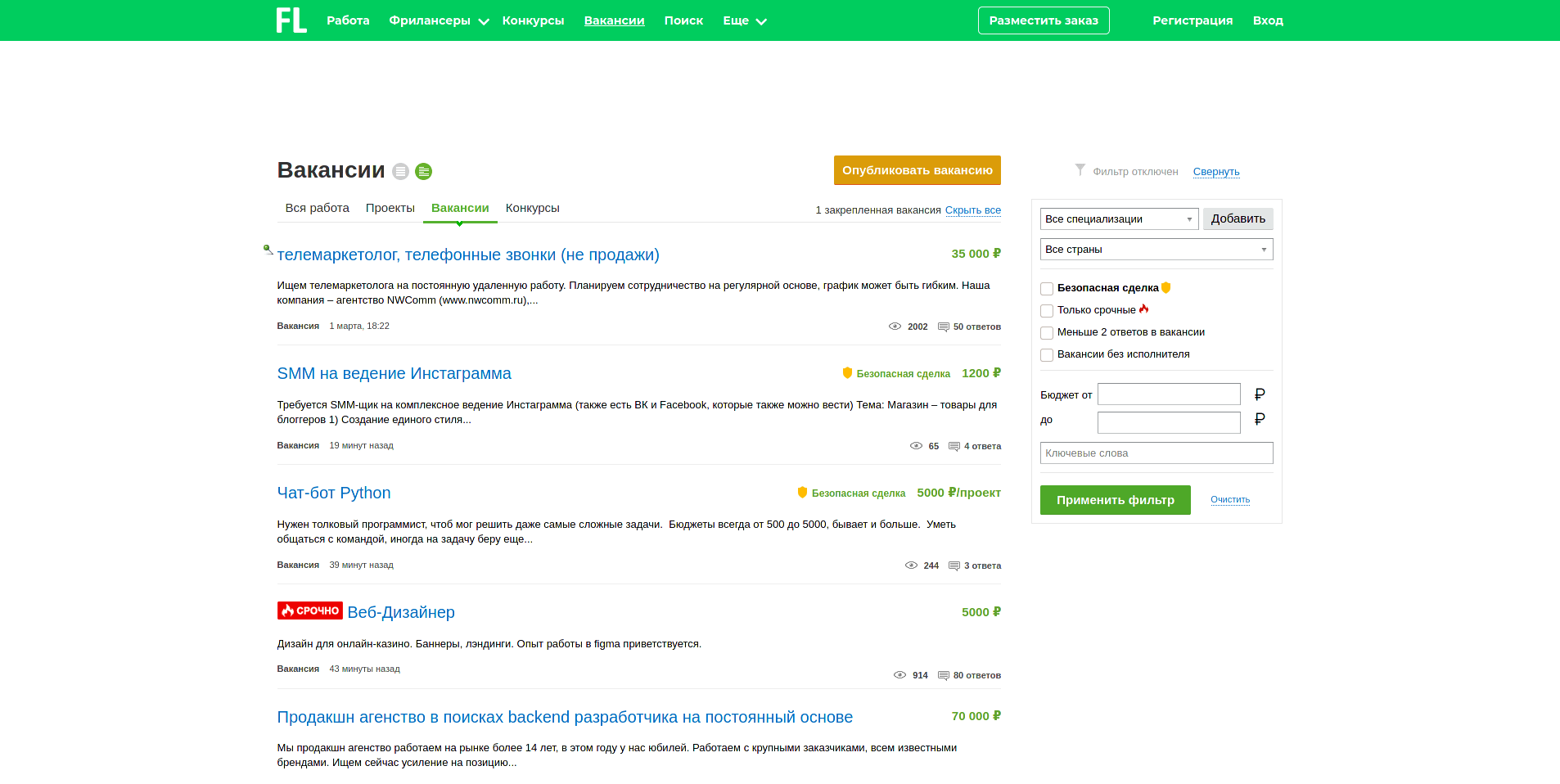Tick Вакансии без исполнителя checkbox
The width and height of the screenshot is (1560, 784).
pos(1047,354)
